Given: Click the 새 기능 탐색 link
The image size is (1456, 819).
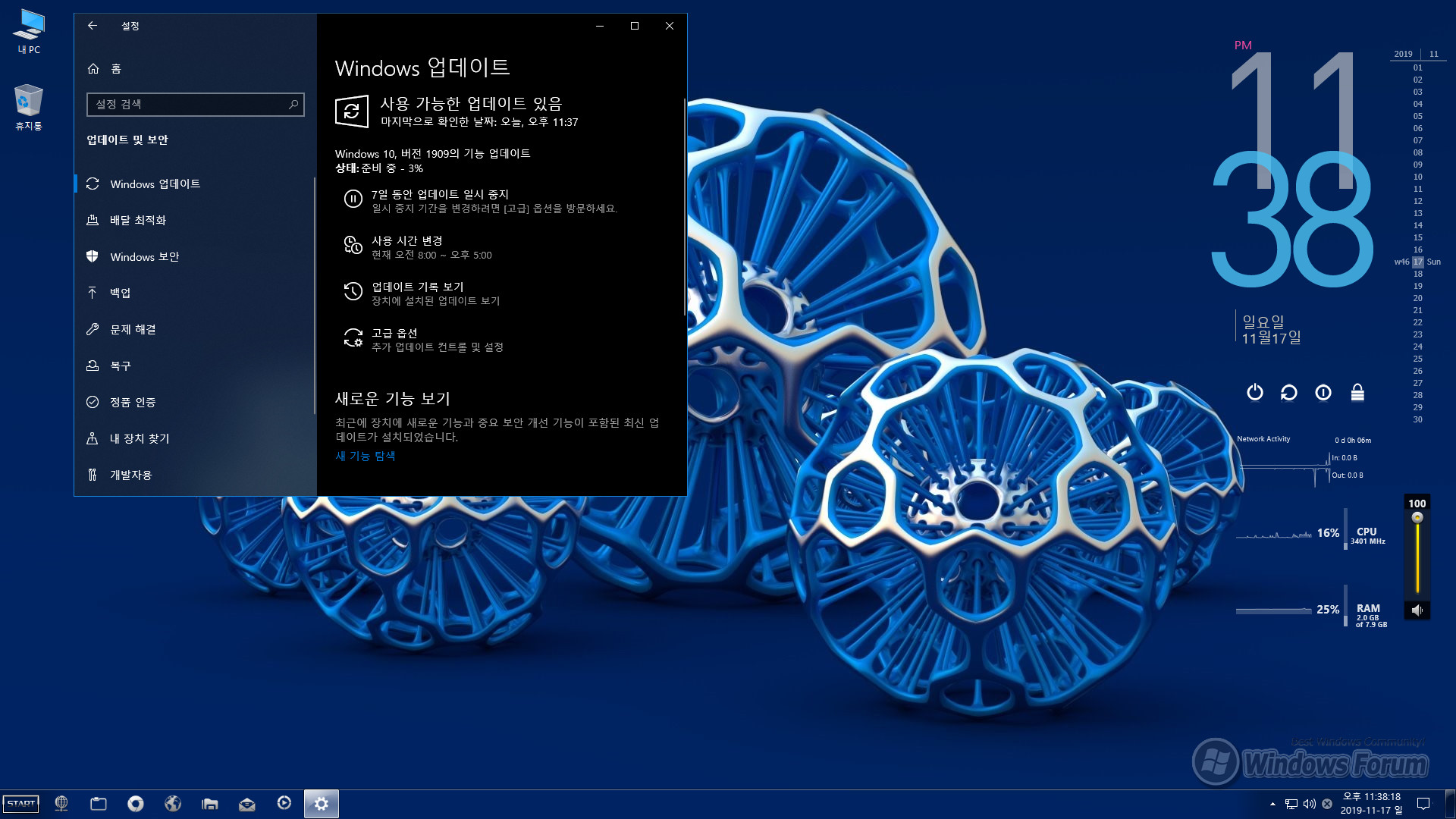Looking at the screenshot, I should pyautogui.click(x=366, y=456).
